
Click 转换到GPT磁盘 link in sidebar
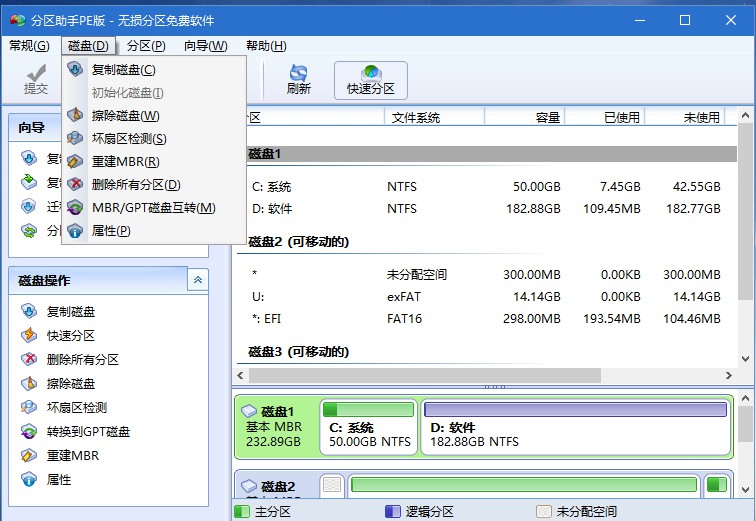click(x=88, y=432)
